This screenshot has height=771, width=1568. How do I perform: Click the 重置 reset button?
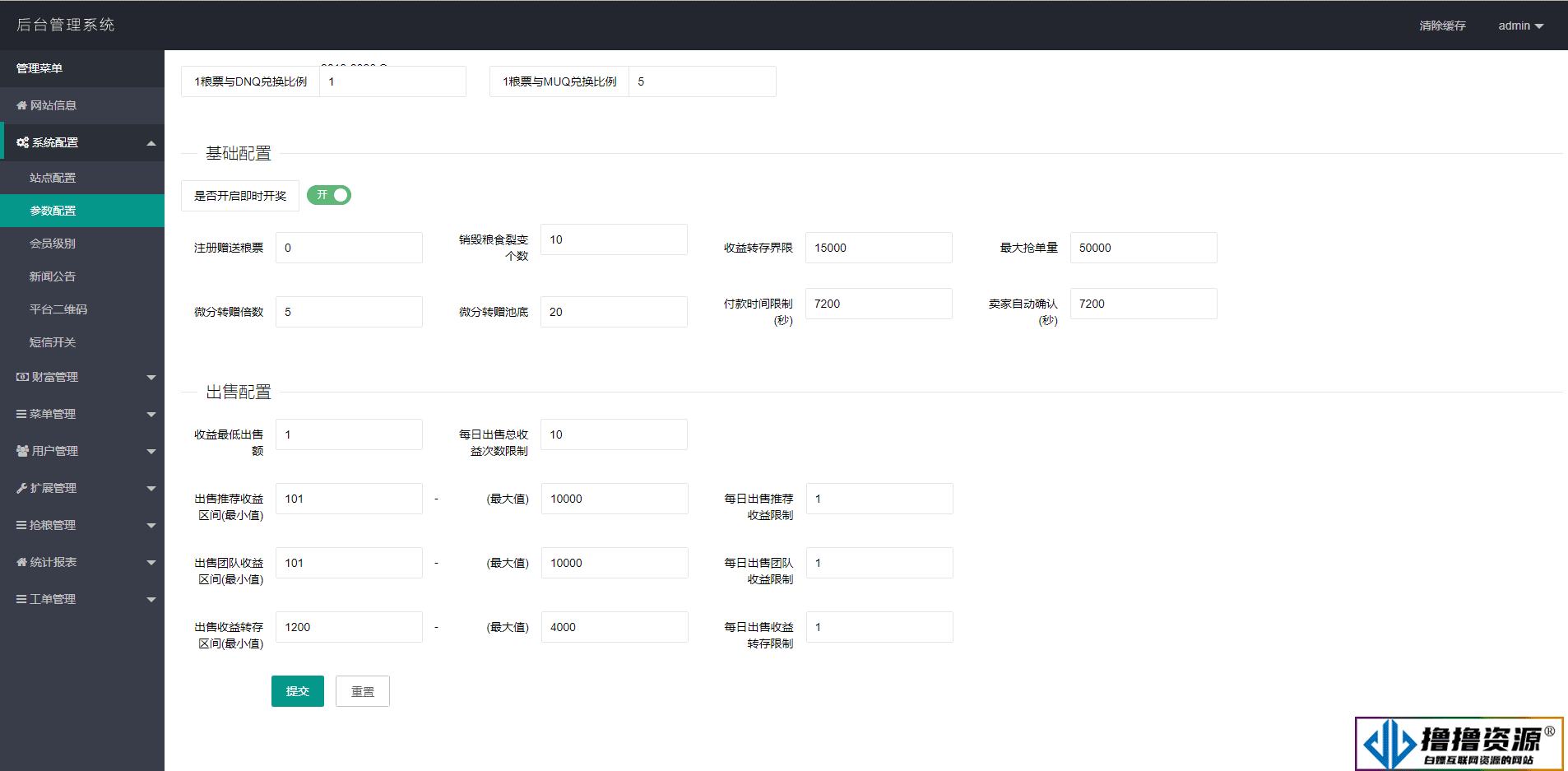point(363,691)
